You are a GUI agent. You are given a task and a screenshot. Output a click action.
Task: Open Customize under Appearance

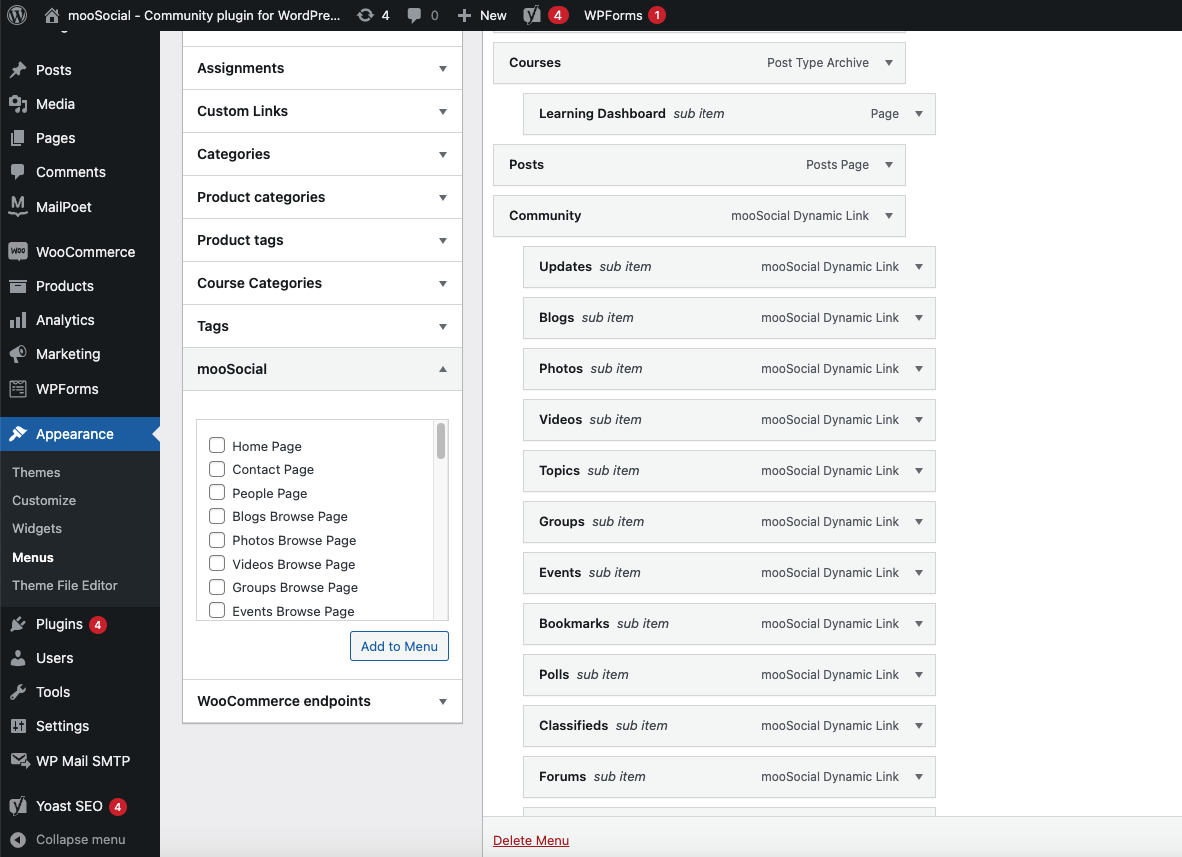(44, 500)
